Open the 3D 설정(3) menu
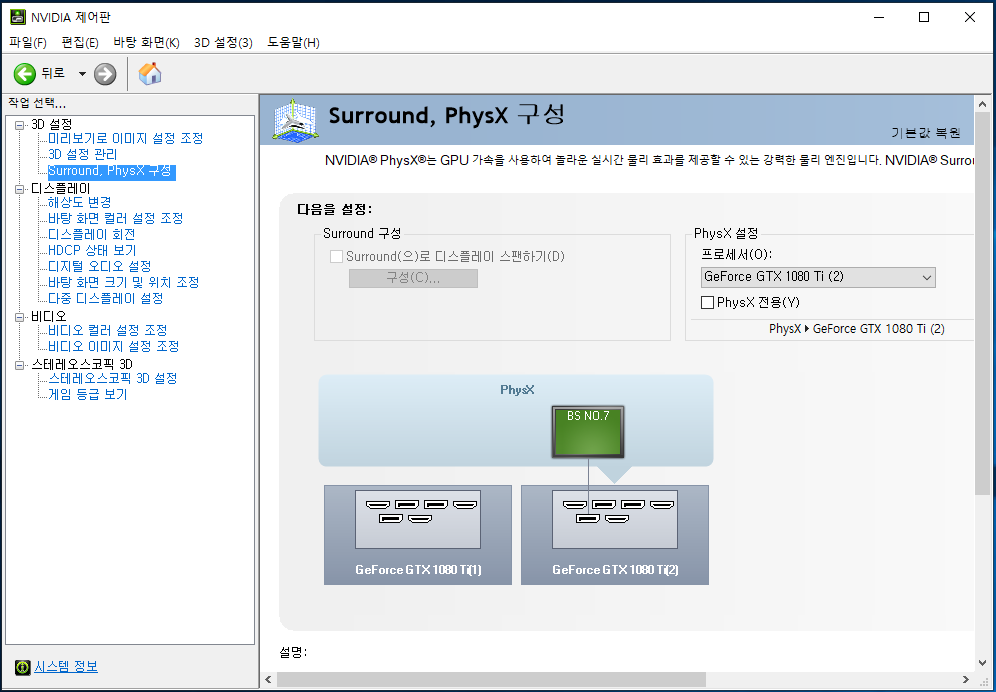This screenshot has width=996, height=692. point(223,43)
